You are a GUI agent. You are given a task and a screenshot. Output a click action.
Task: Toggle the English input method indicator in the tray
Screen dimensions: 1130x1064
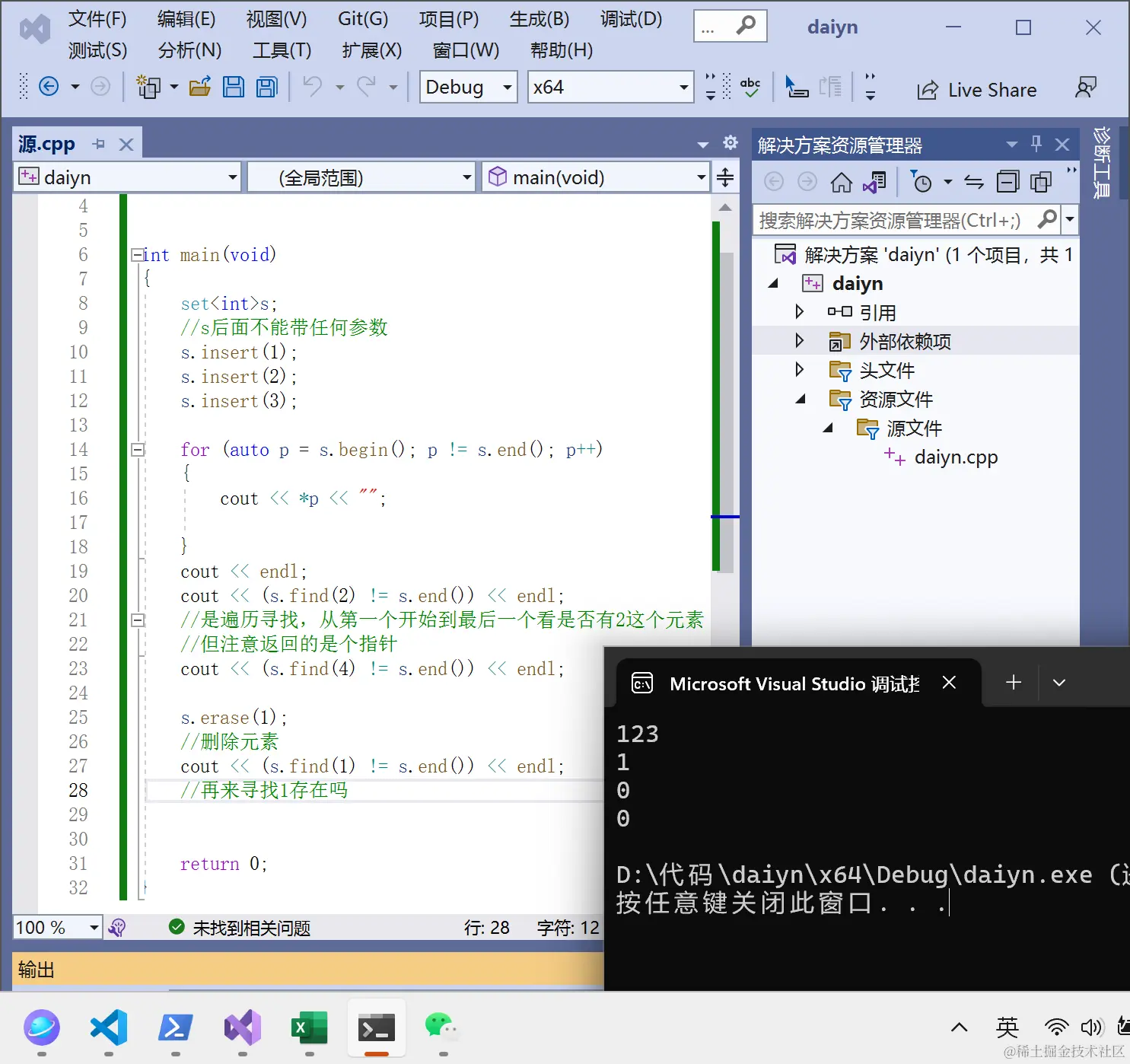[x=1007, y=1027]
